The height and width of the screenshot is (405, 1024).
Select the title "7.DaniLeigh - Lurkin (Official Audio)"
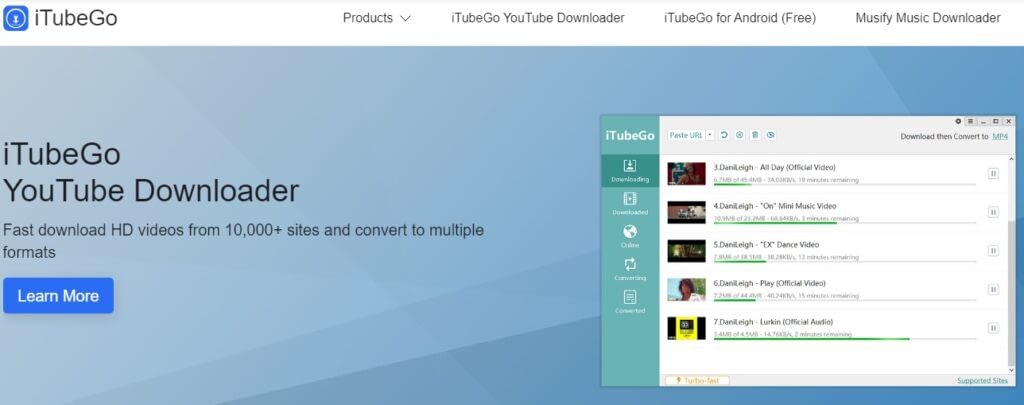coord(773,321)
